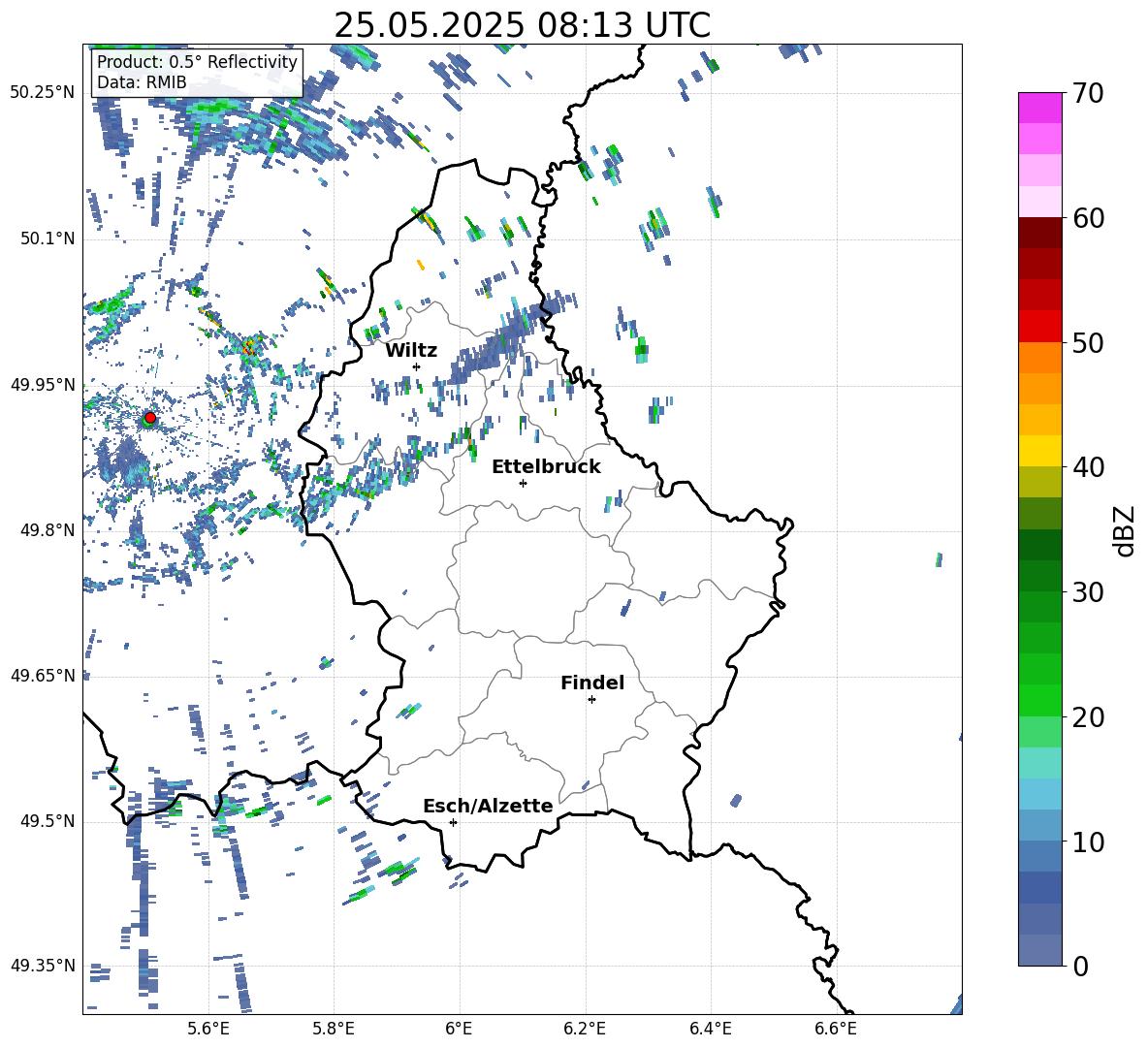Screen dimensions: 1148x1048
Task: Click the 5.8°E longitude label
Action: [x=334, y=1029]
